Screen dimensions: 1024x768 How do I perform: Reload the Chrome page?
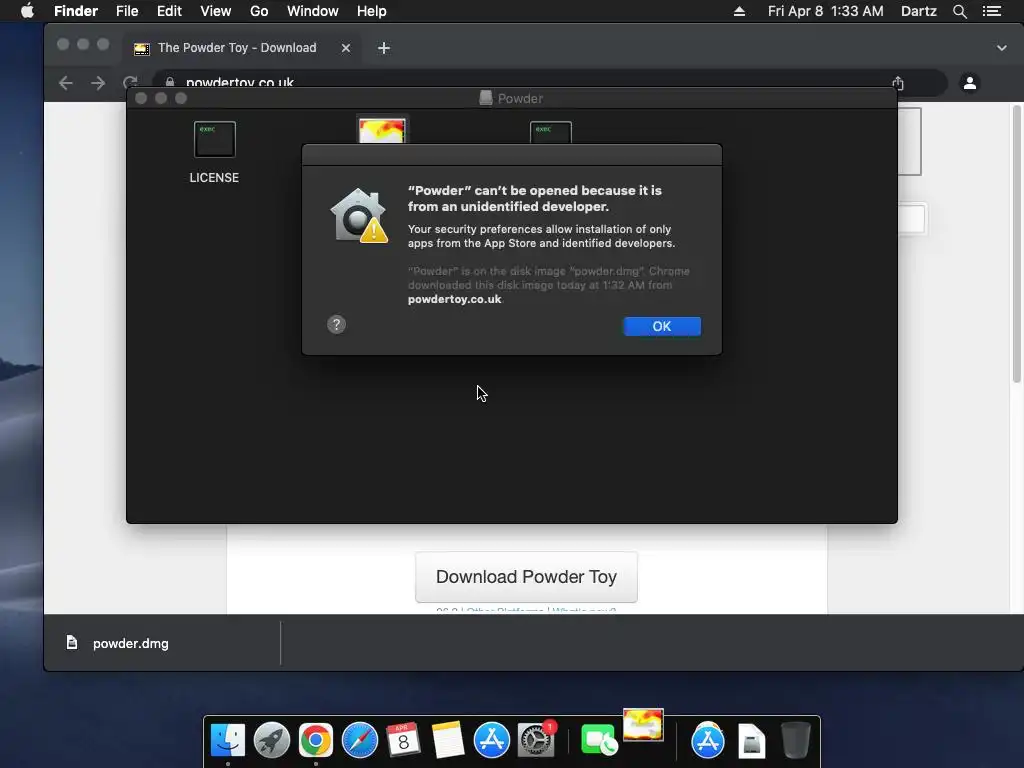tap(130, 83)
